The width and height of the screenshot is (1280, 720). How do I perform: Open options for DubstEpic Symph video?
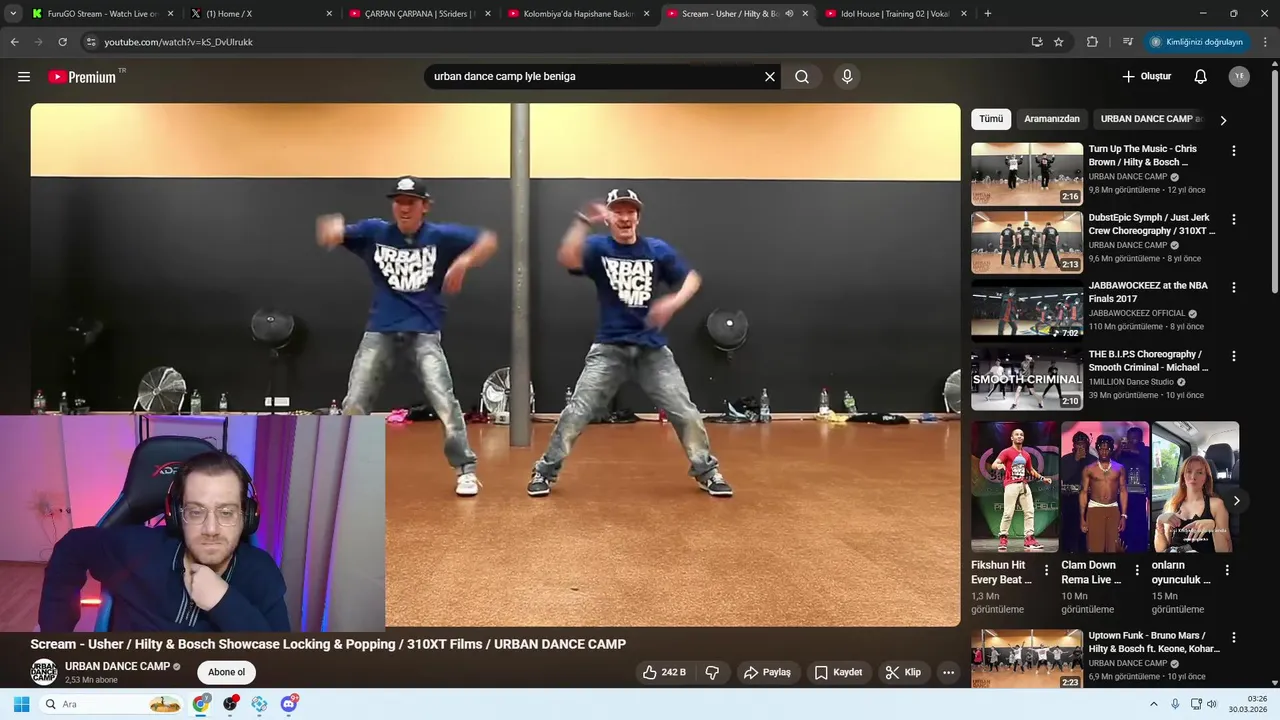[x=1233, y=219]
